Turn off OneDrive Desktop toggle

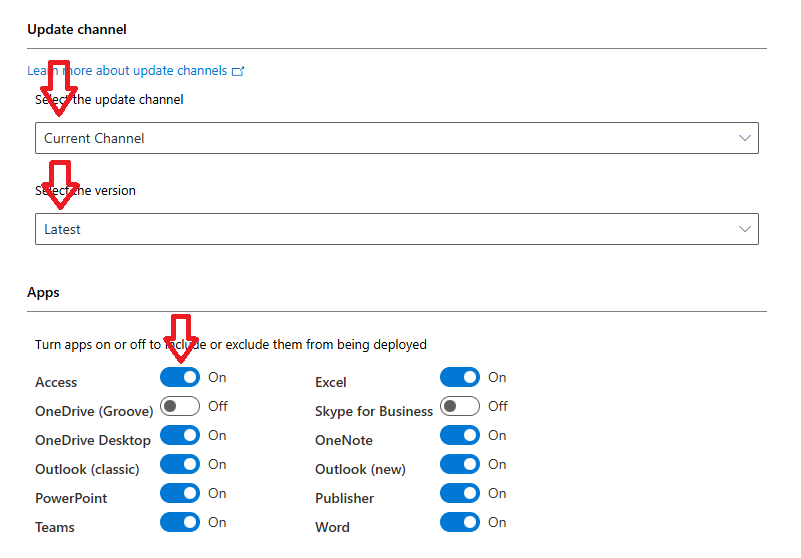tap(180, 436)
